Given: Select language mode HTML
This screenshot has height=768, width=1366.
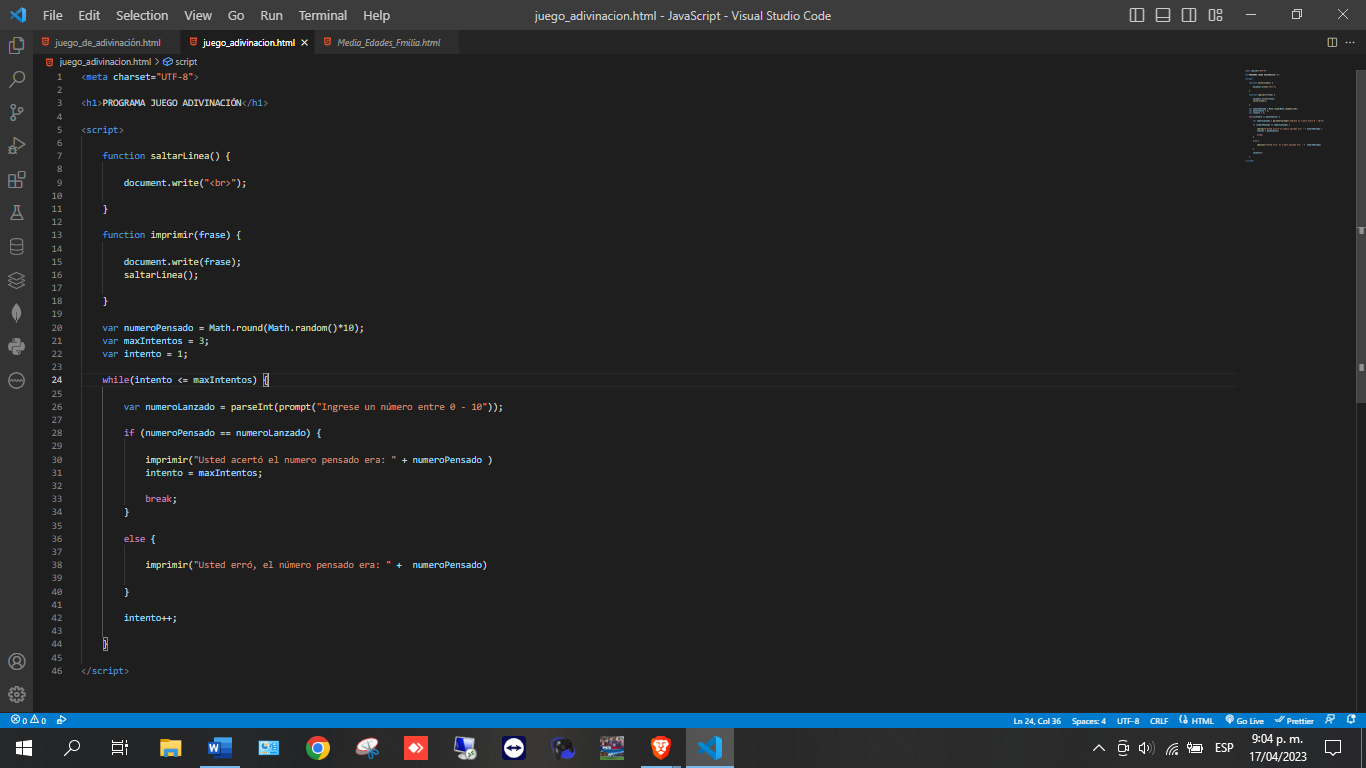Looking at the screenshot, I should [1197, 720].
